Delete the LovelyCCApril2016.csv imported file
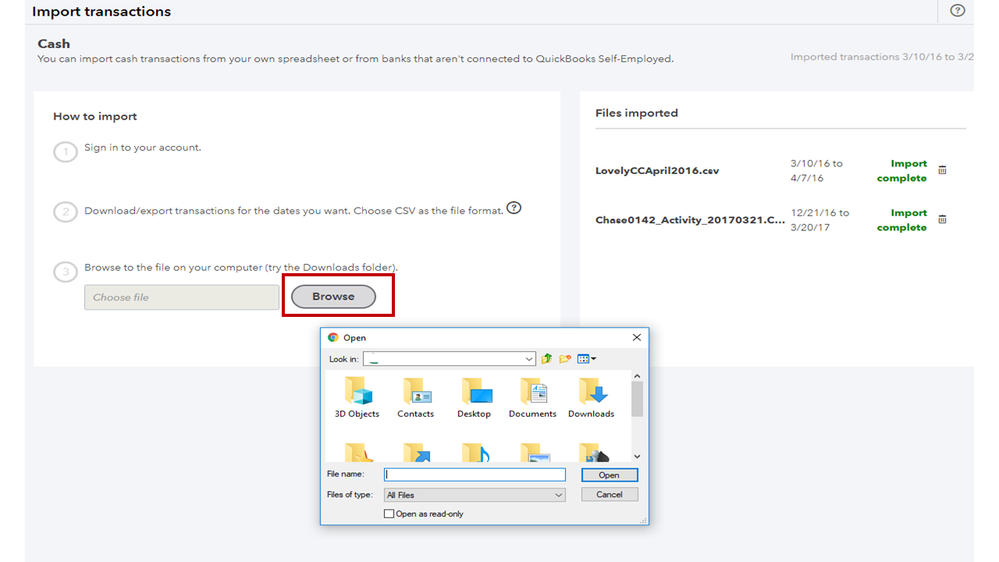The height and width of the screenshot is (562, 999). (942, 170)
